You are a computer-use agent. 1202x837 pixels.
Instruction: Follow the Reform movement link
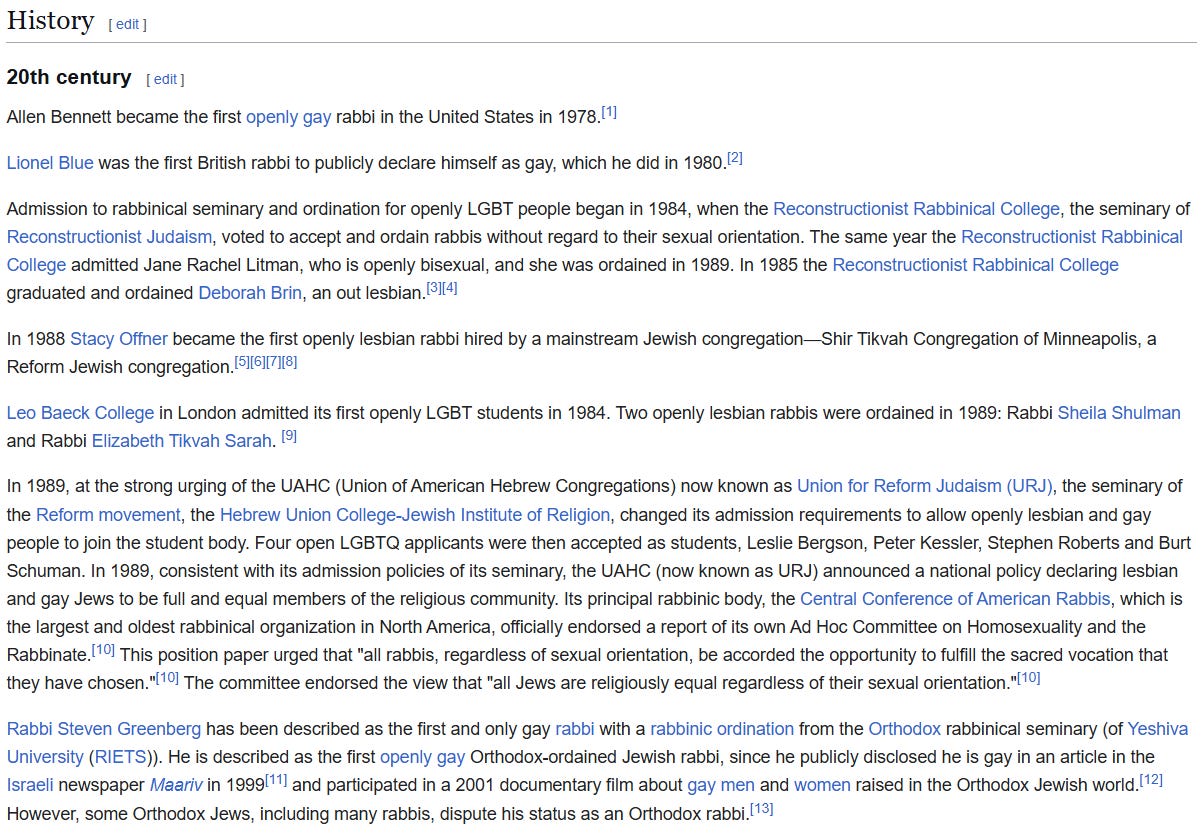point(109,515)
